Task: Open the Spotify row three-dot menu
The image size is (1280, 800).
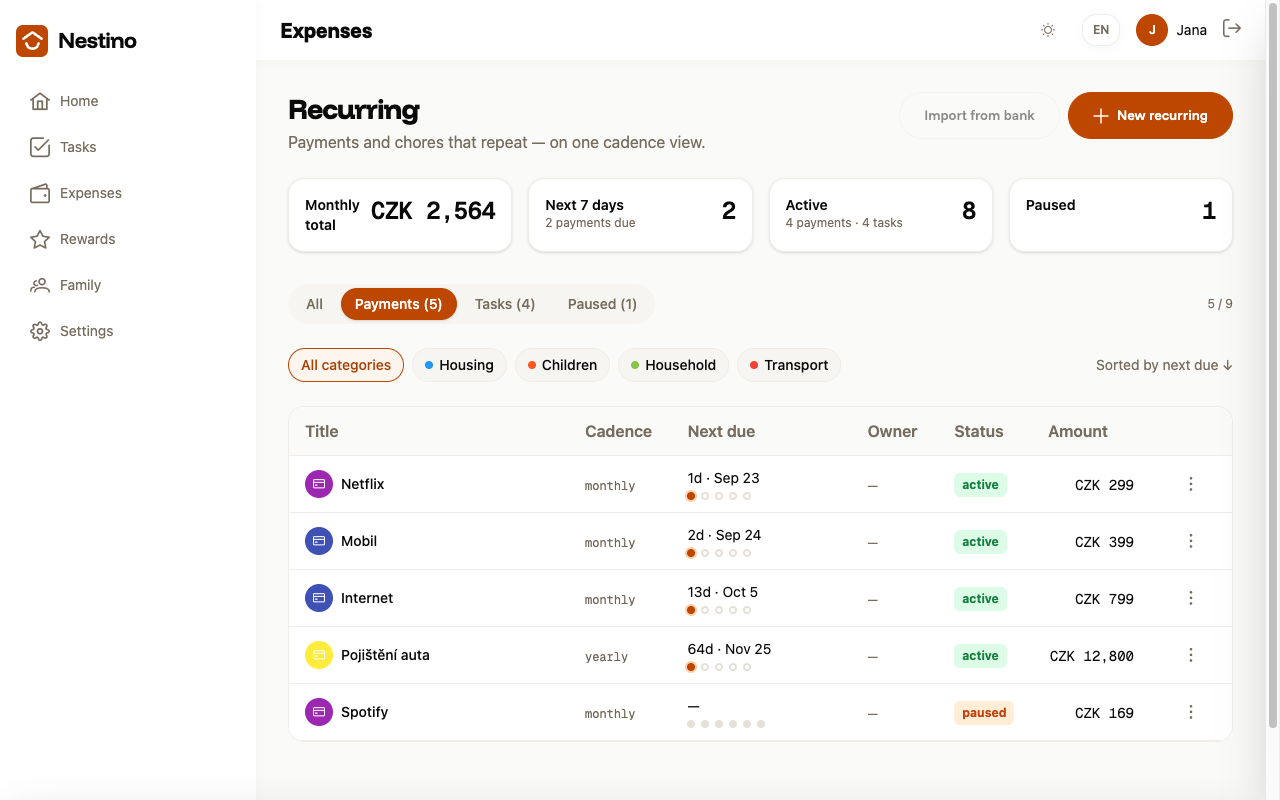Action: click(1191, 712)
